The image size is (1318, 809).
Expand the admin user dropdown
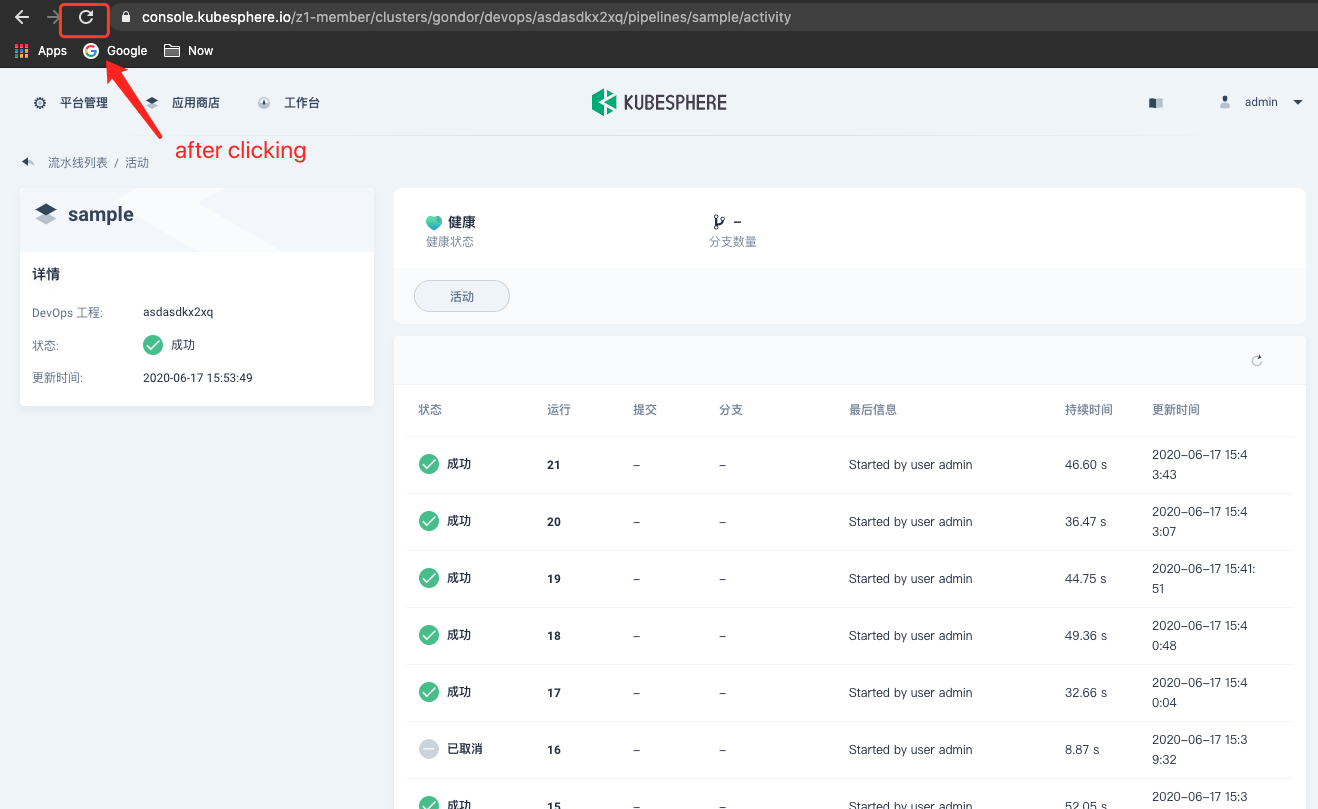pos(1298,102)
